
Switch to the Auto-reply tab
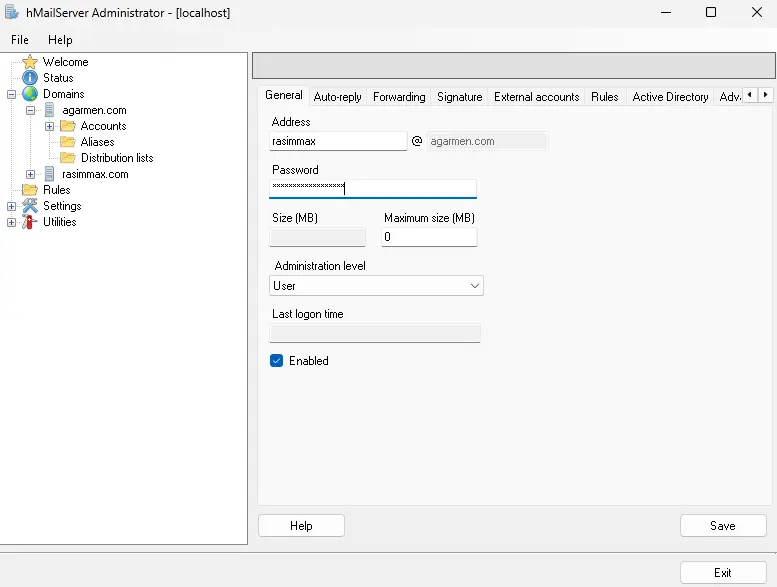pos(337,97)
